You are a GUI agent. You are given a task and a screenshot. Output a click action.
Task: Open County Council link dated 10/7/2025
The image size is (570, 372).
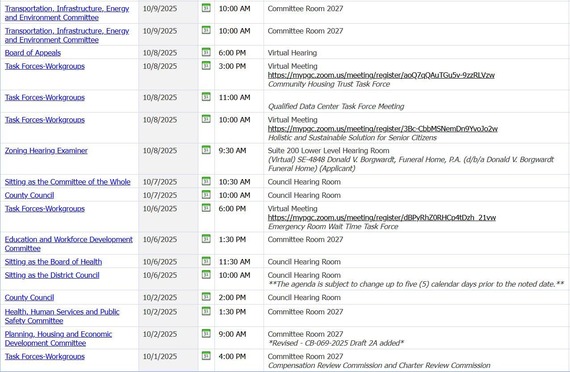tap(29, 195)
